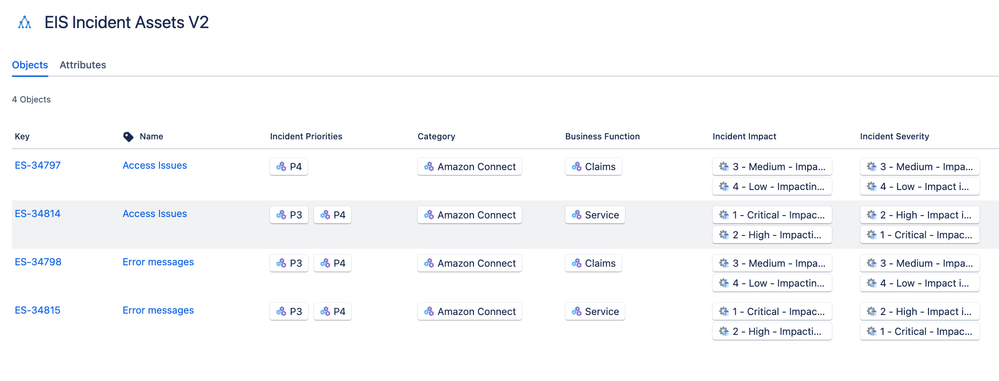999x381 pixels.
Task: Select the Objects tab
Action: (30, 65)
